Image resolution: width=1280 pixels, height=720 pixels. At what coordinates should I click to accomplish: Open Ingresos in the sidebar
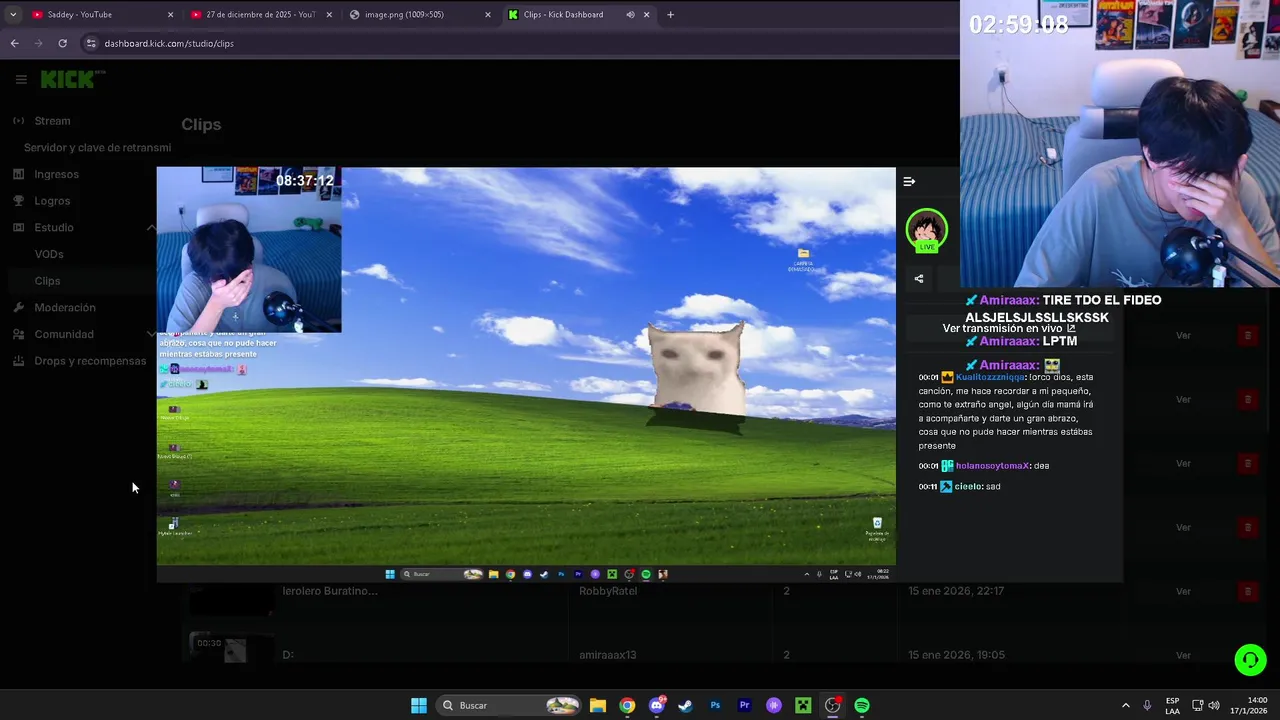[x=56, y=174]
